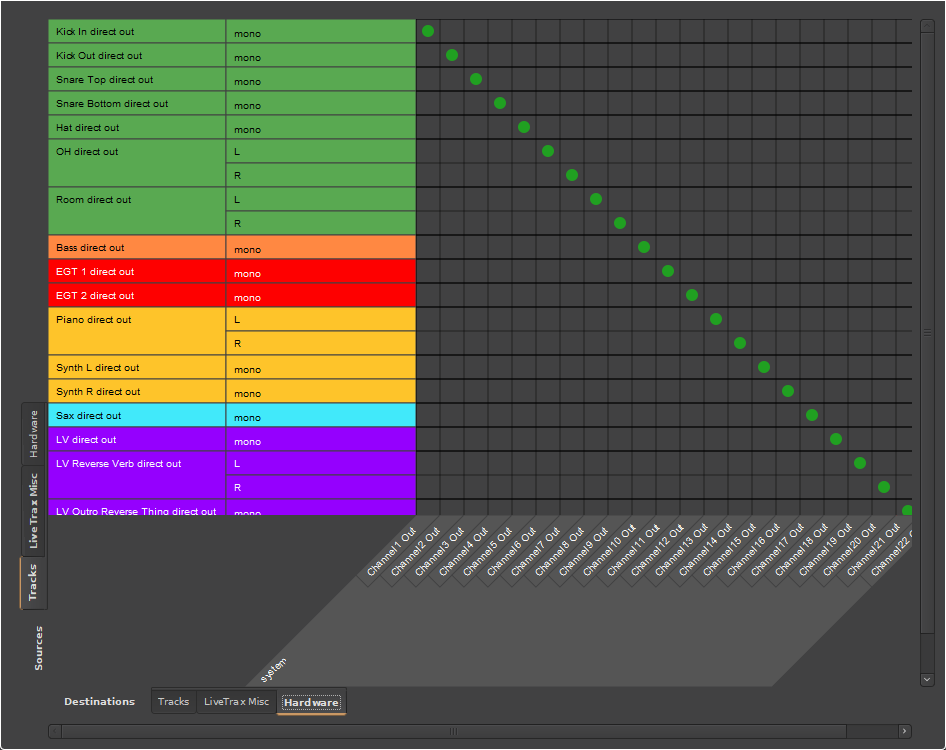Disconnect LV direct out from Channel 18 Out
Viewport: 946px width, 750px height.
836,439
